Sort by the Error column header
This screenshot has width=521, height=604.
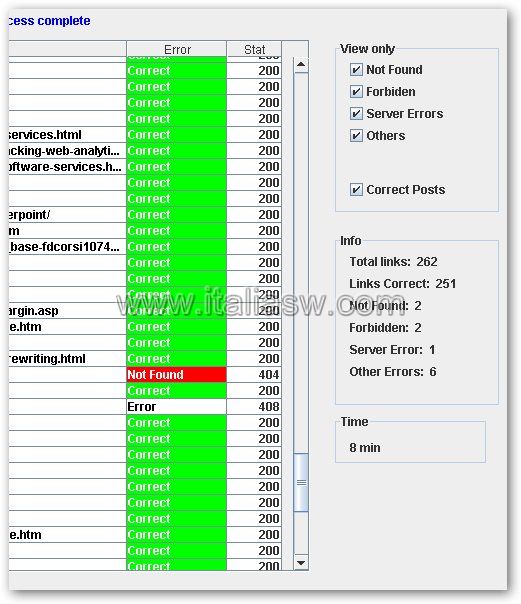pyautogui.click(x=177, y=49)
